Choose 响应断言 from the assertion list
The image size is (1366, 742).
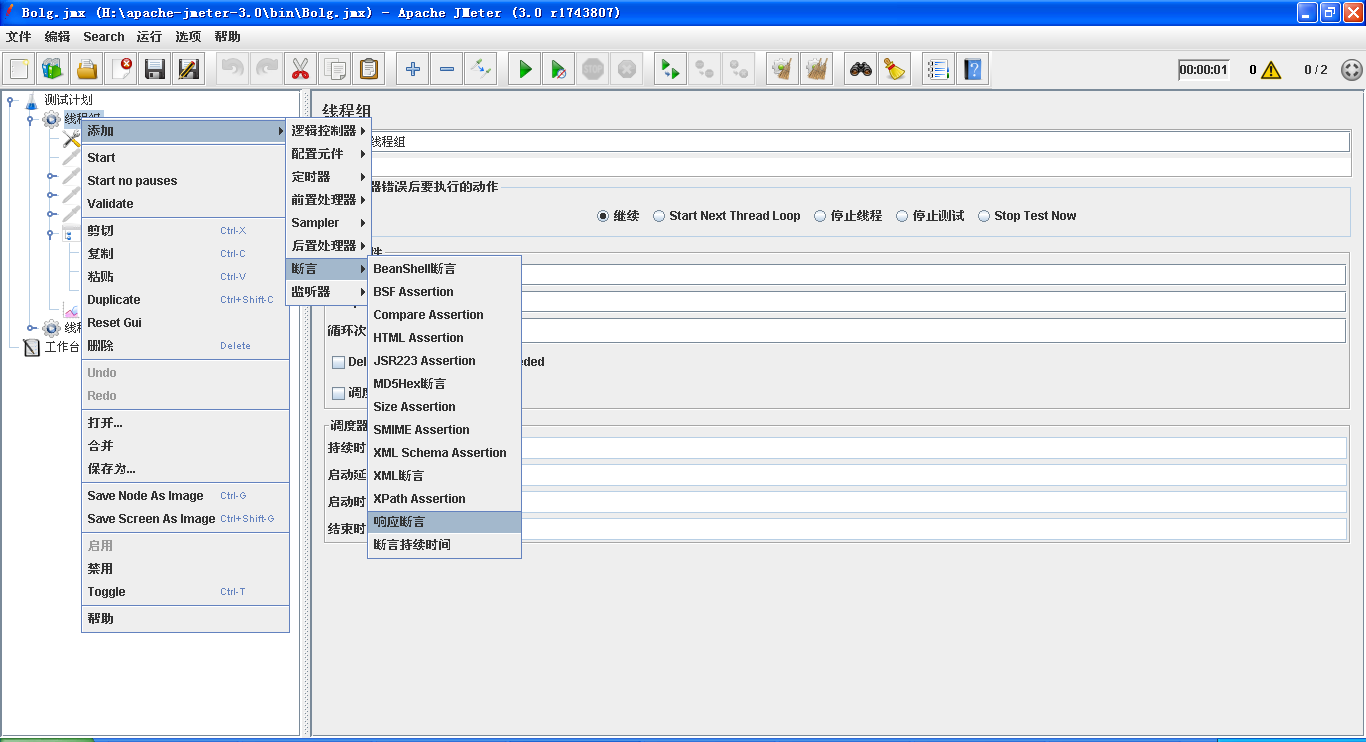tap(444, 522)
